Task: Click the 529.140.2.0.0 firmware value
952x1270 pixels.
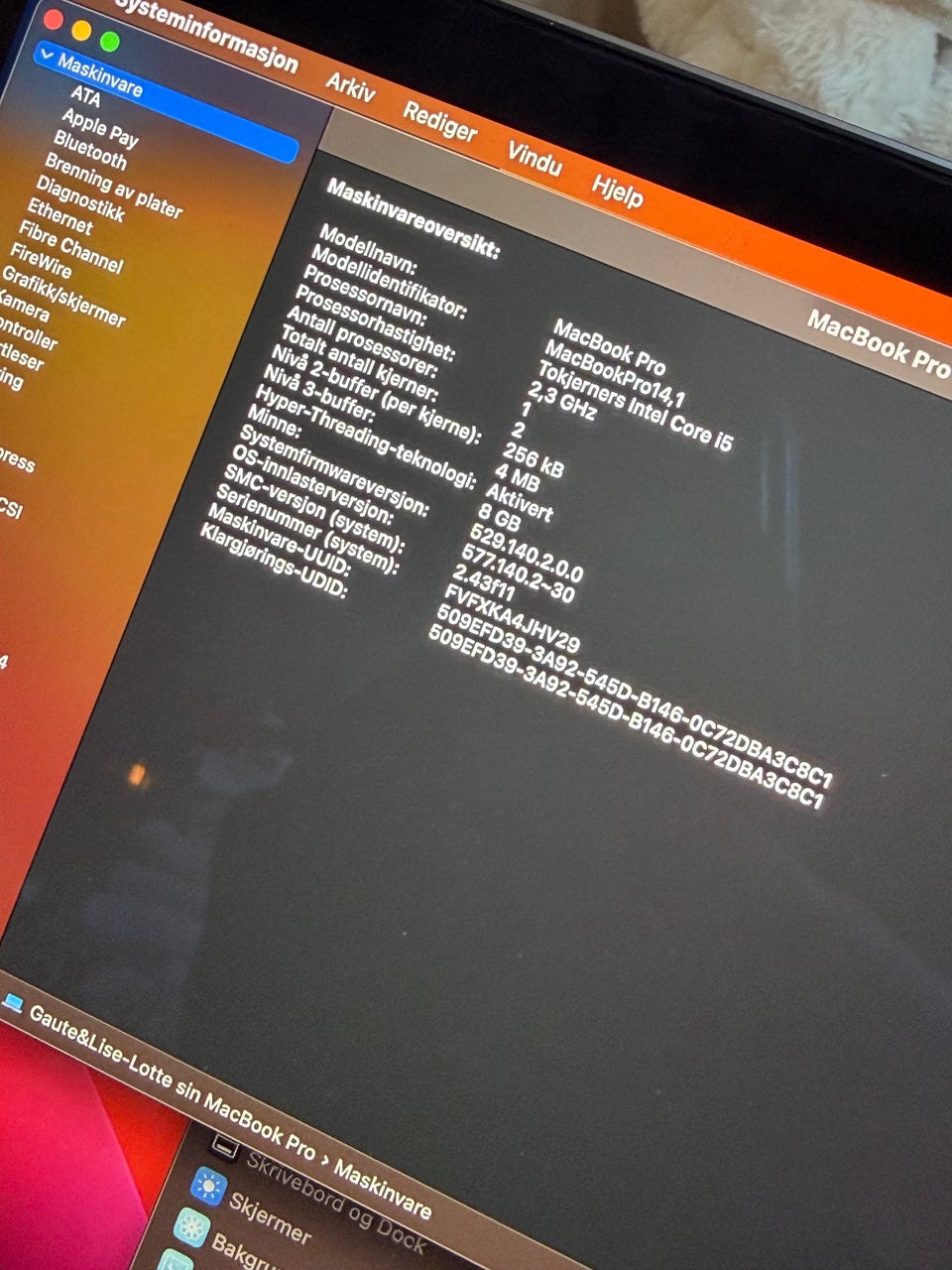Action: pyautogui.click(x=526, y=554)
